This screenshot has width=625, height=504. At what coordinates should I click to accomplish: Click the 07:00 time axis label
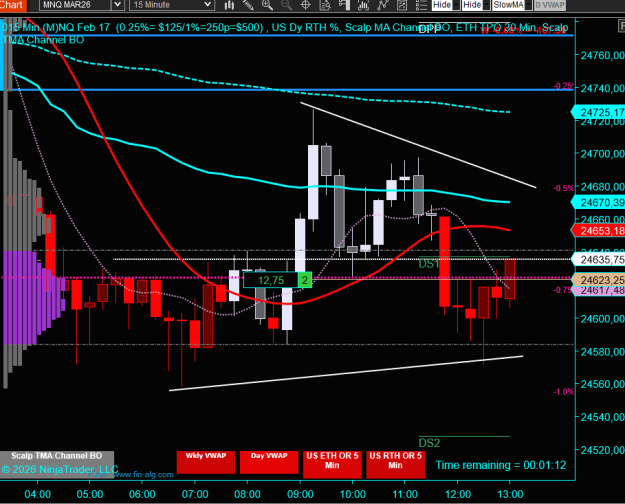tap(195, 494)
